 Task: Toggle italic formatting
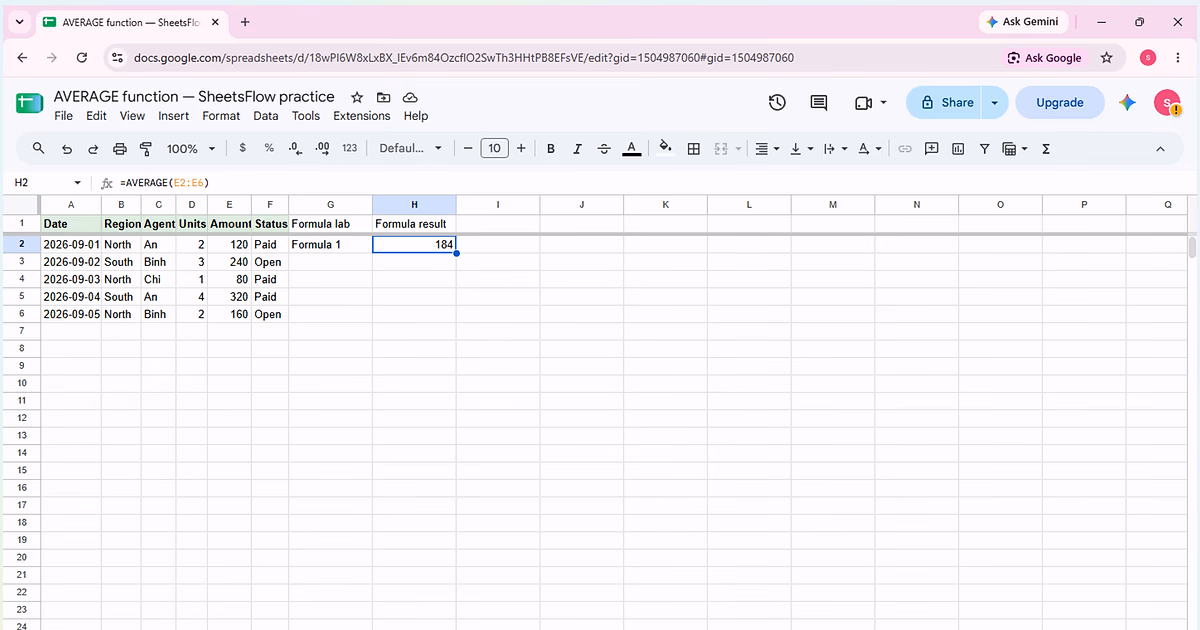(577, 148)
